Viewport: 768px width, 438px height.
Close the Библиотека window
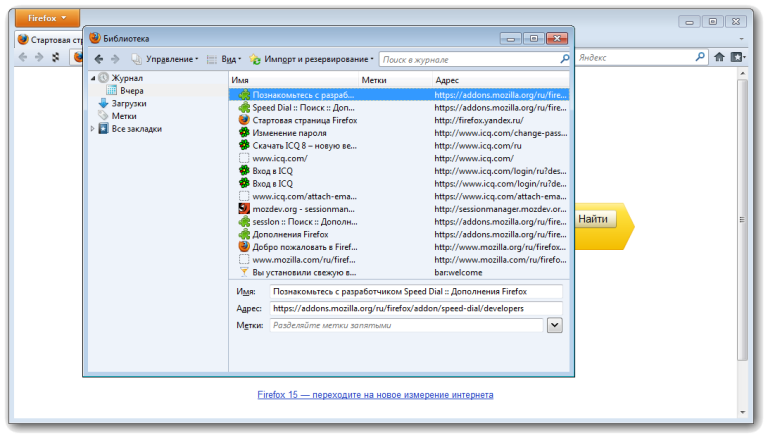[x=557, y=38]
